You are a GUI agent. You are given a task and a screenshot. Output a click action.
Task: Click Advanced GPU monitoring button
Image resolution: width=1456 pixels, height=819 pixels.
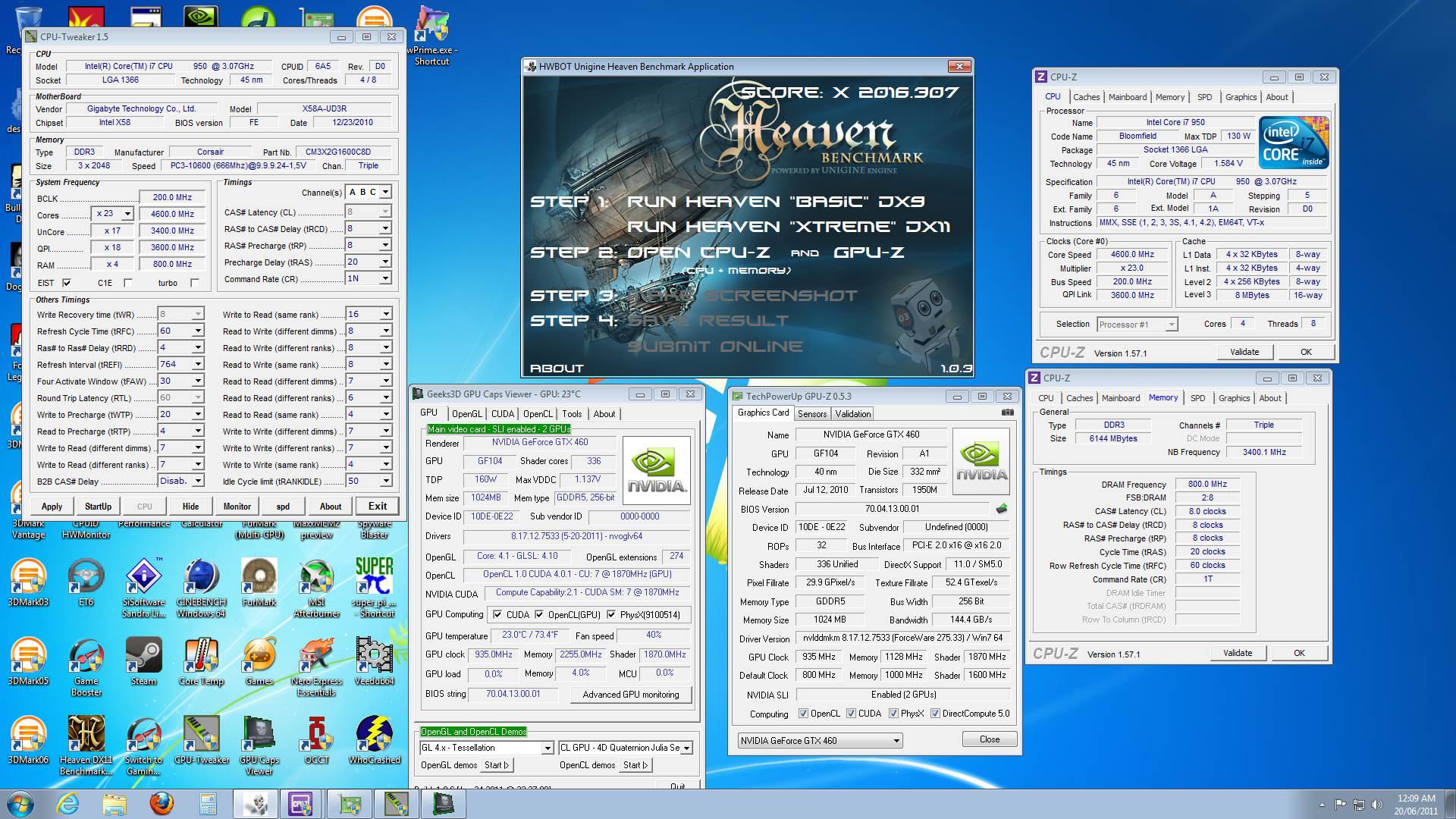point(630,695)
